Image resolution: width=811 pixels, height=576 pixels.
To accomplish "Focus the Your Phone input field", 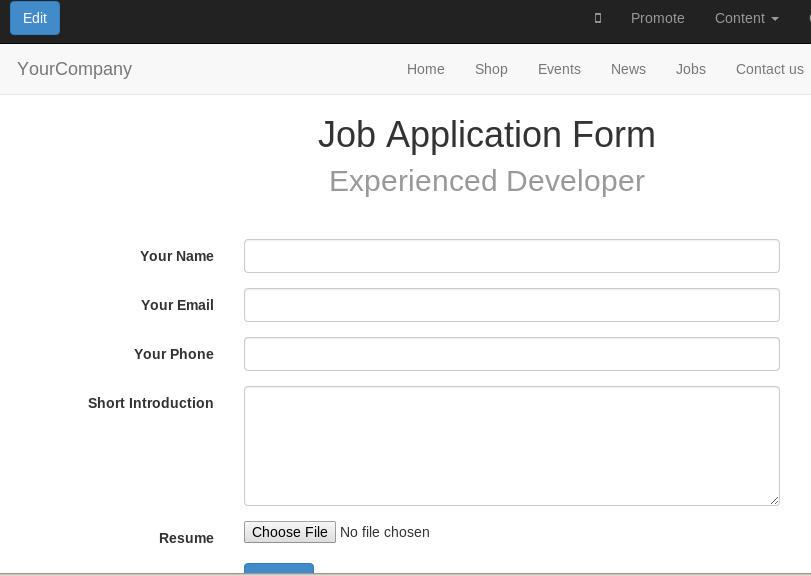I will pyautogui.click(x=512, y=354).
